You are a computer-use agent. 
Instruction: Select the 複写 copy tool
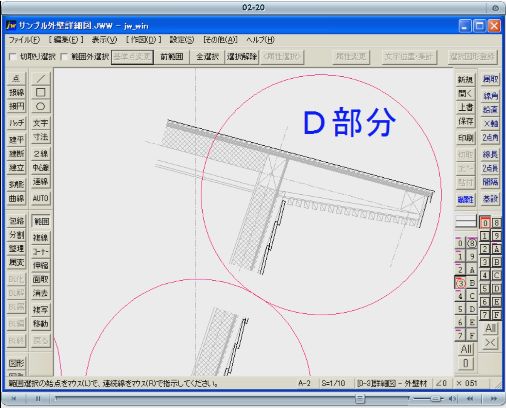tap(40, 310)
